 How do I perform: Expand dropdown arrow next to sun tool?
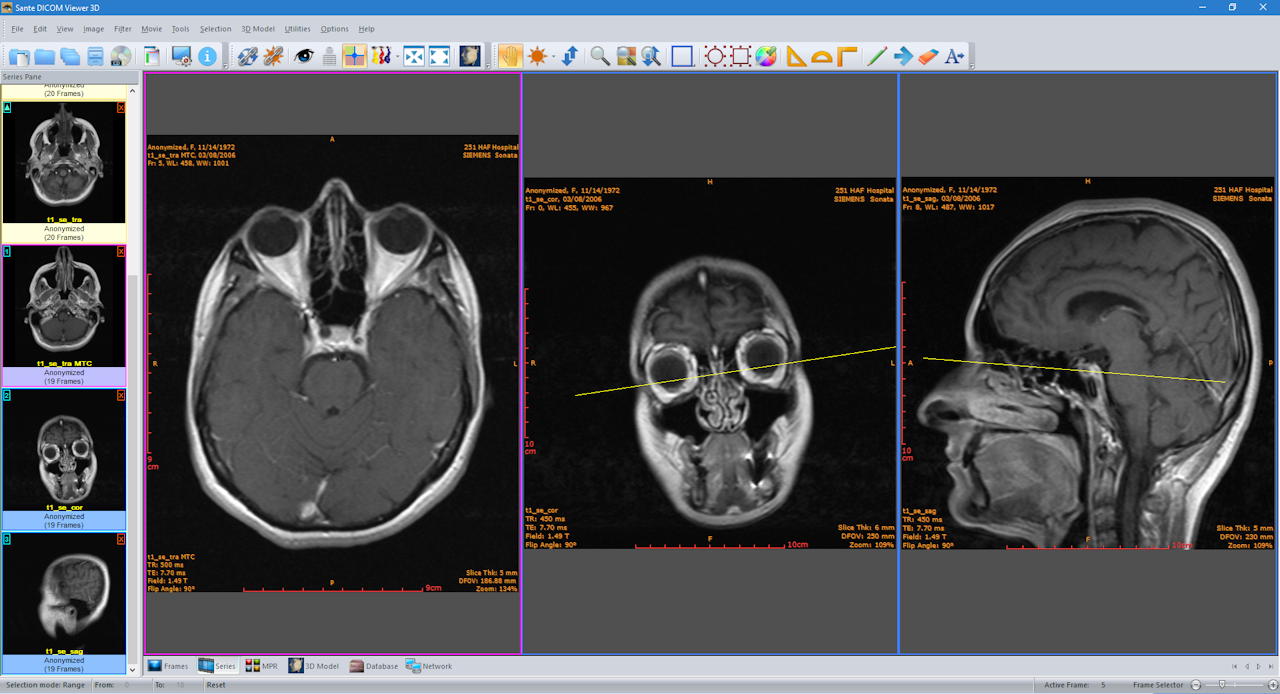(554, 57)
